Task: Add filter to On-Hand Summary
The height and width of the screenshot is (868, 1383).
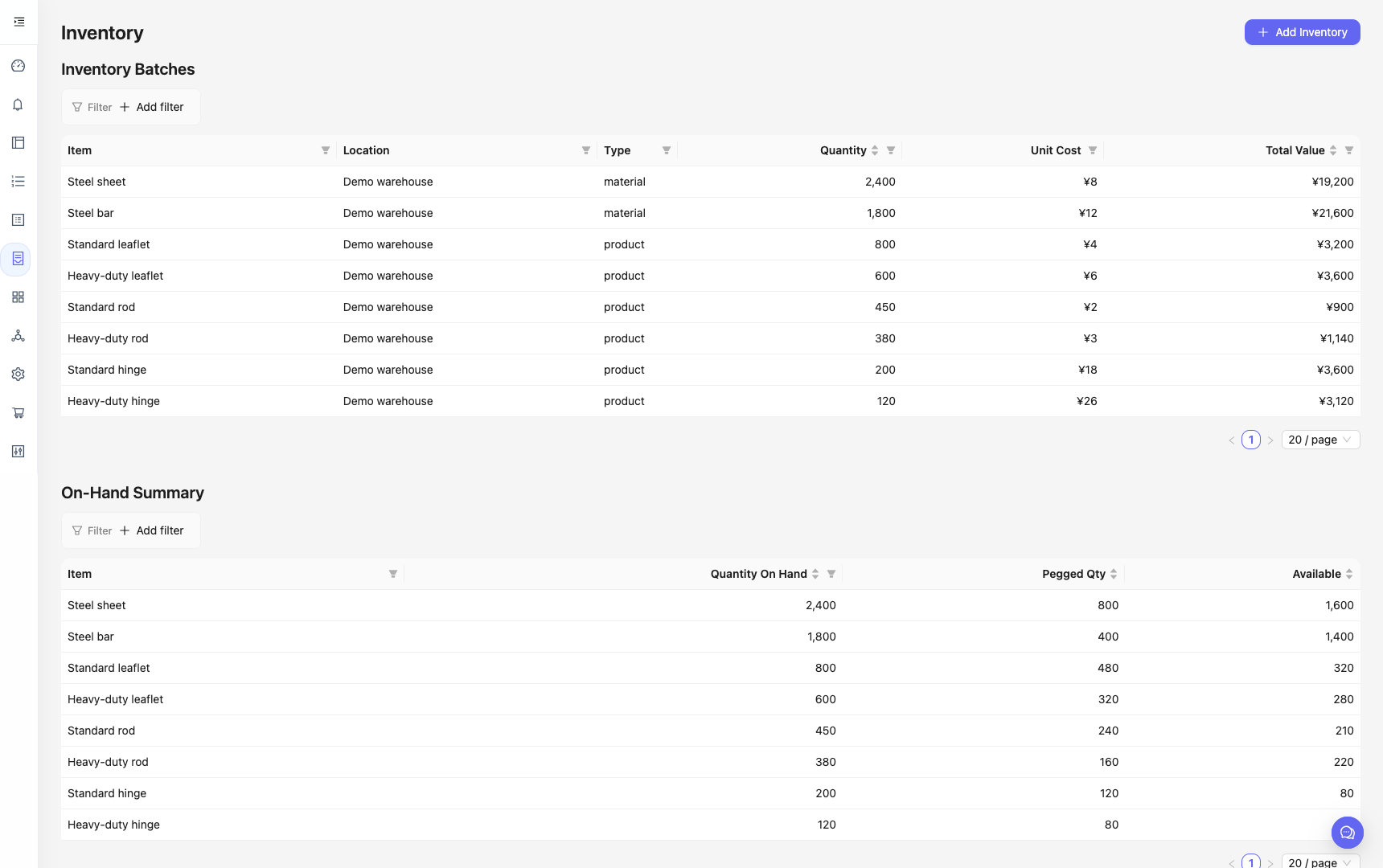Action: pyautogui.click(x=152, y=530)
